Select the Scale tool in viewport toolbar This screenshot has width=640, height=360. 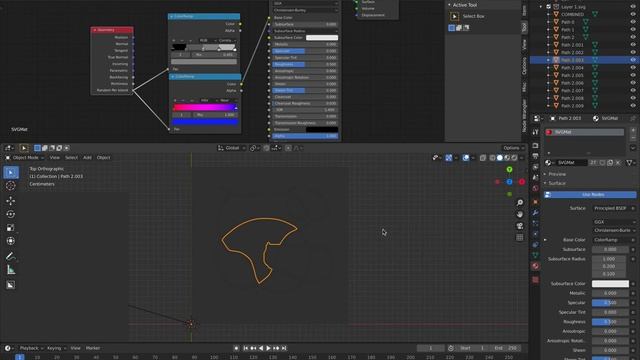point(11,227)
